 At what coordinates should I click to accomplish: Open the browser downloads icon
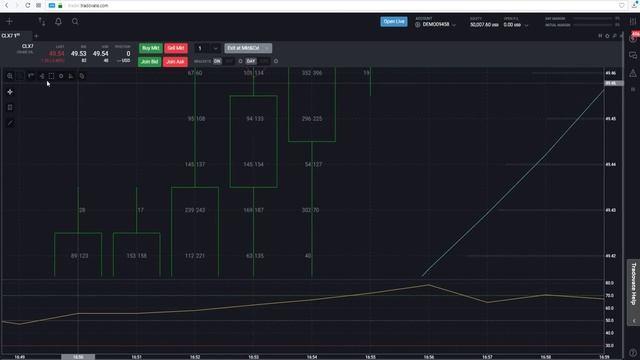[635, 5]
